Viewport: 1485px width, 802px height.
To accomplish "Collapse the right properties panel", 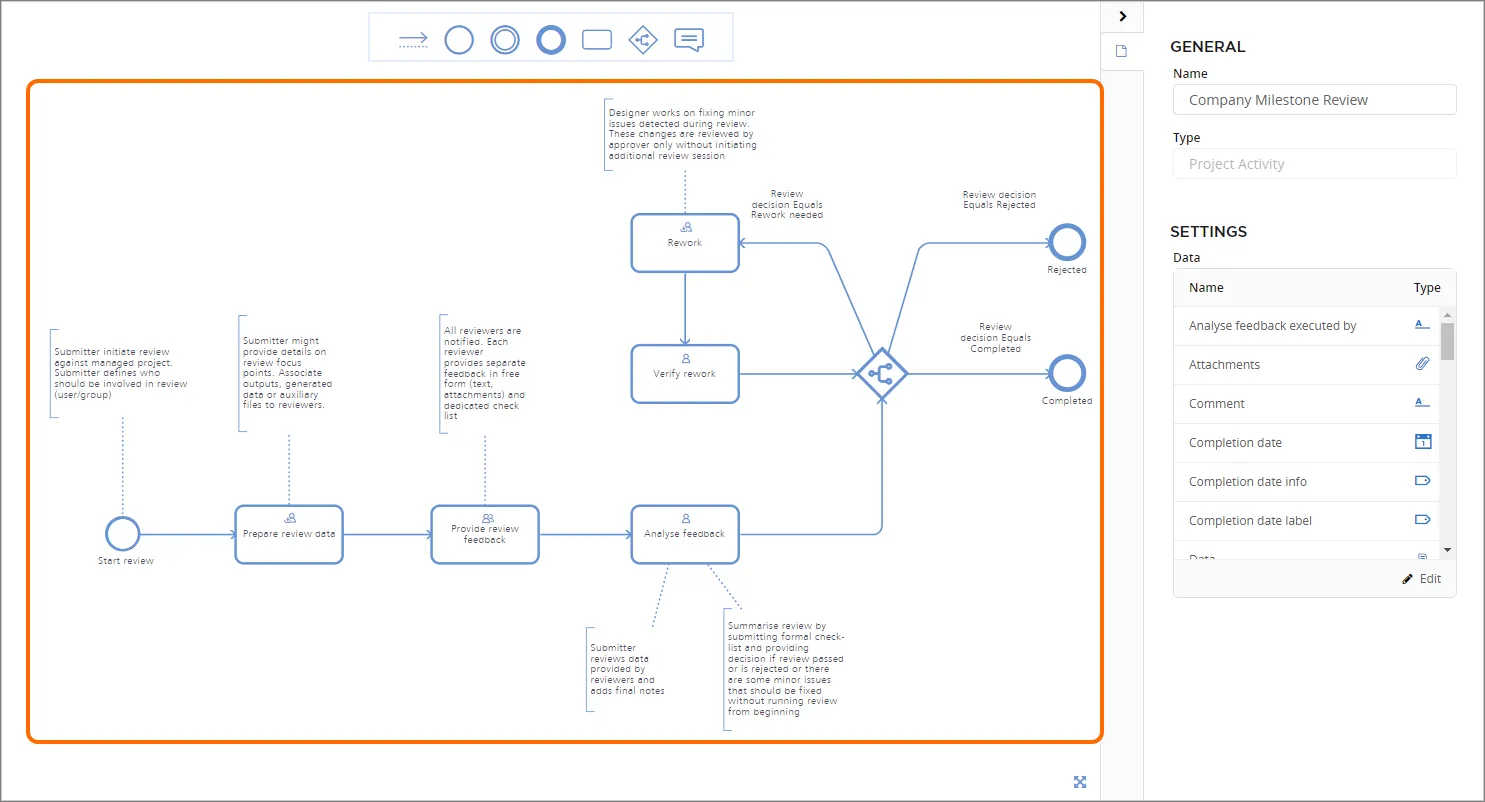I will click(1122, 16).
